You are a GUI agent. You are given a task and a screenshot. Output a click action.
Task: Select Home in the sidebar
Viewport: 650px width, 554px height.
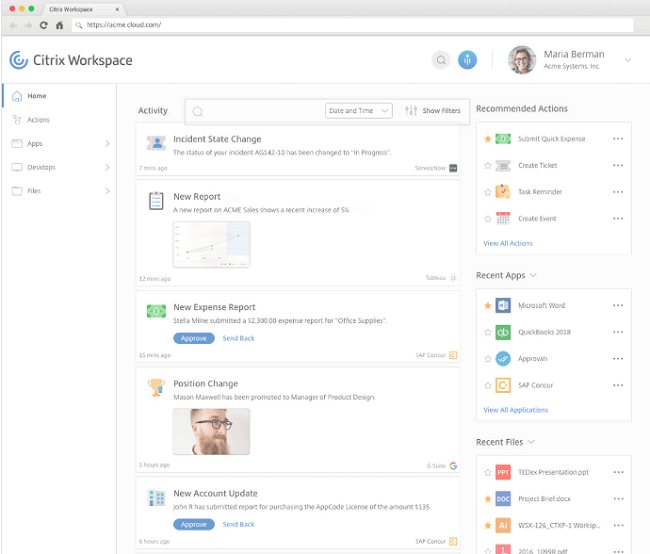coord(59,96)
